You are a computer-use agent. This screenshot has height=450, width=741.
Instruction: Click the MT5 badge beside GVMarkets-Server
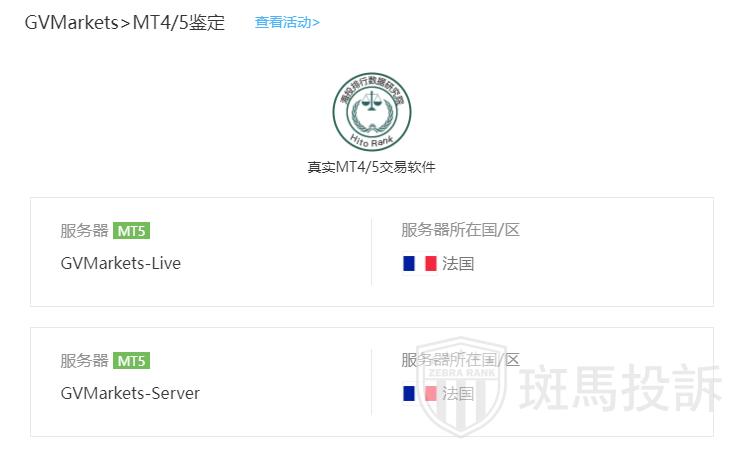[x=131, y=361]
